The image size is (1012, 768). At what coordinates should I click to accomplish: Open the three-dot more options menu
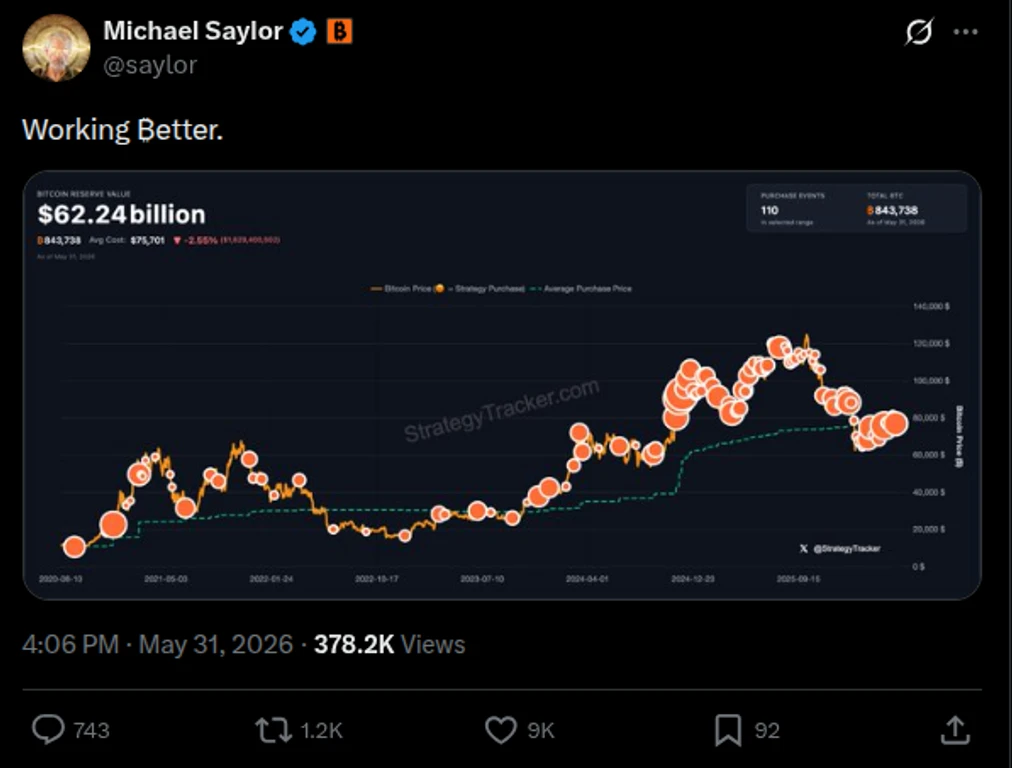click(966, 32)
